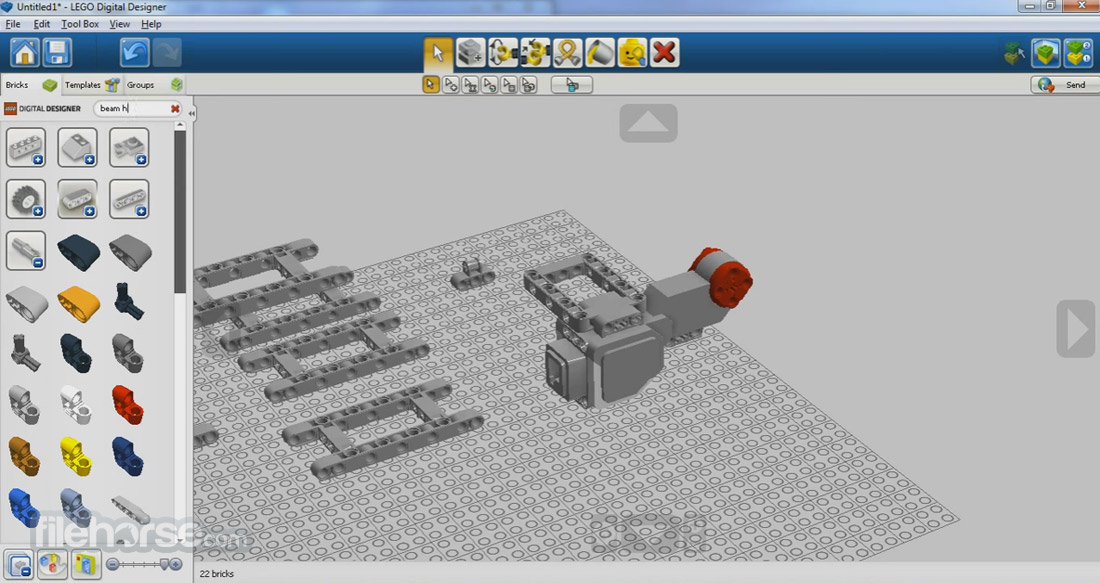Choose the shape selection sub-tool
1100x583 pixels.
click(509, 85)
